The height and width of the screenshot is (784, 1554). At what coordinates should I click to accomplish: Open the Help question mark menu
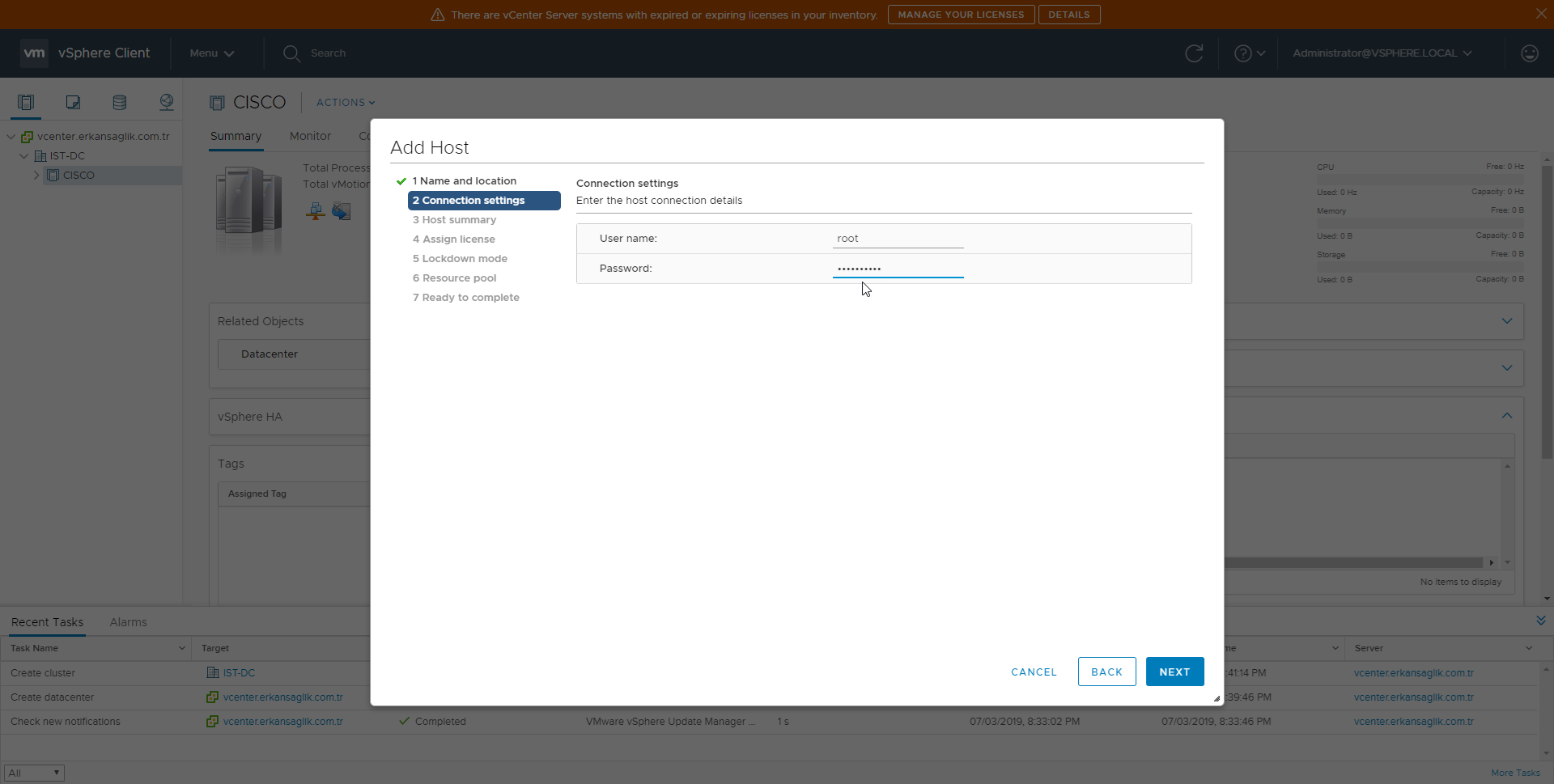coord(1249,53)
